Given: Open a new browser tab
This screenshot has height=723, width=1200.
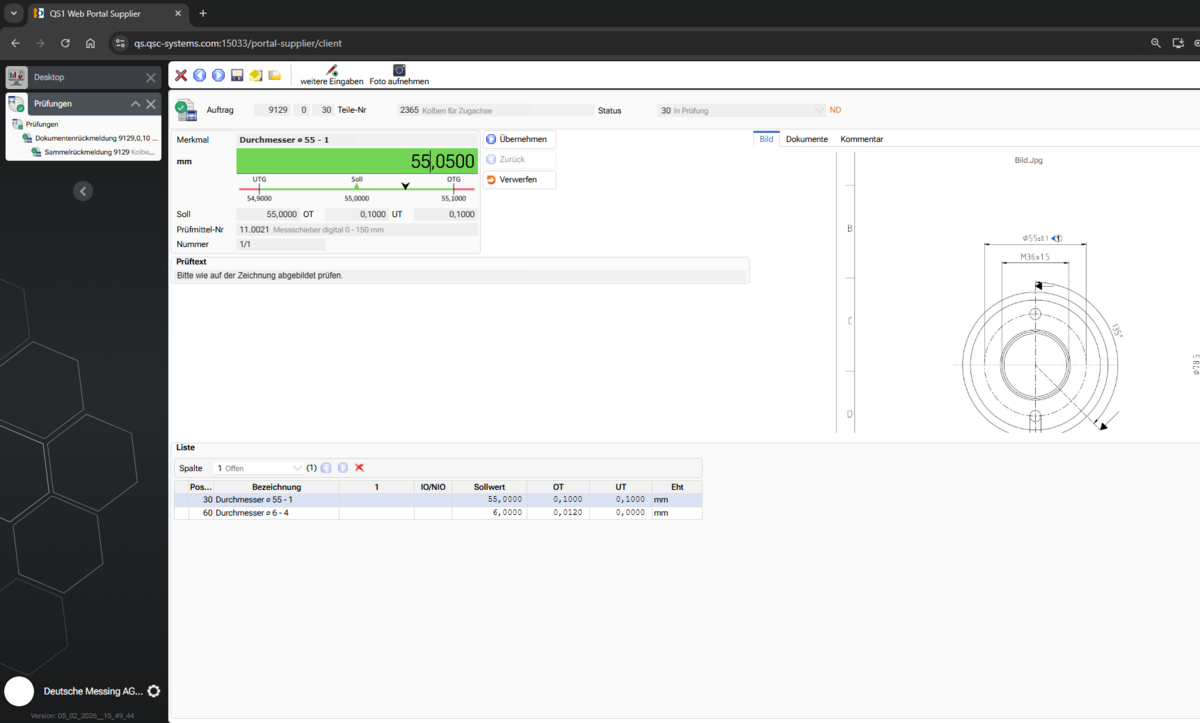Looking at the screenshot, I should 203,14.
